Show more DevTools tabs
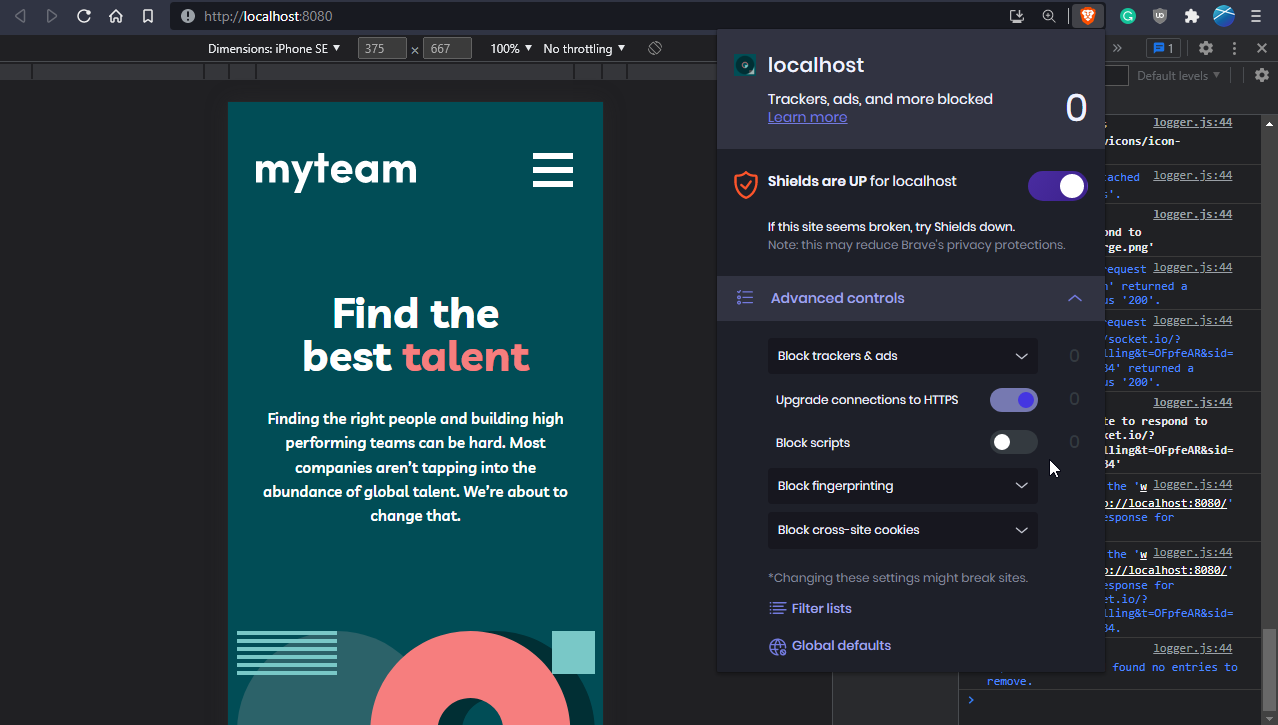Screen dimensions: 1278x725 tap(1117, 48)
